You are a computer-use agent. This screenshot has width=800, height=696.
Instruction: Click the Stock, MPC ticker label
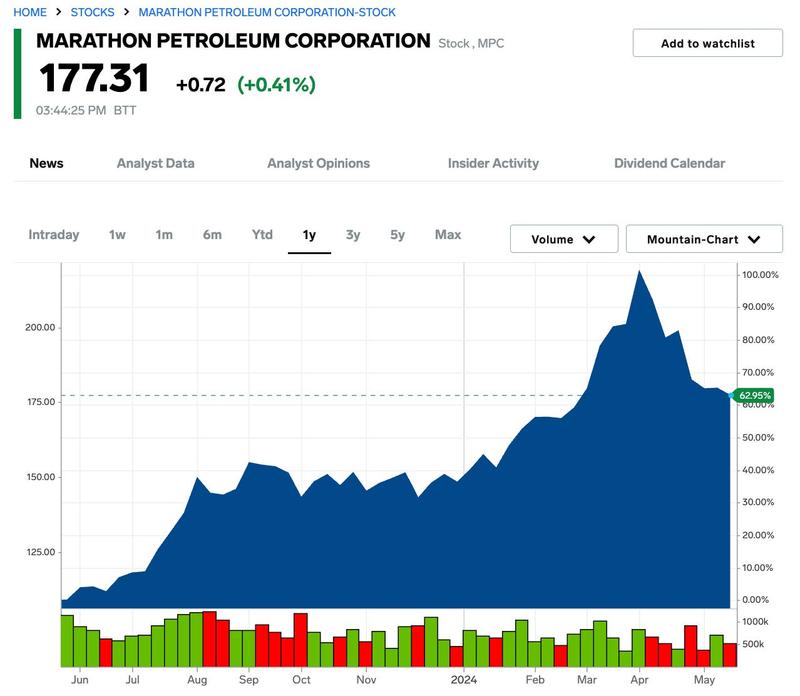(x=471, y=43)
